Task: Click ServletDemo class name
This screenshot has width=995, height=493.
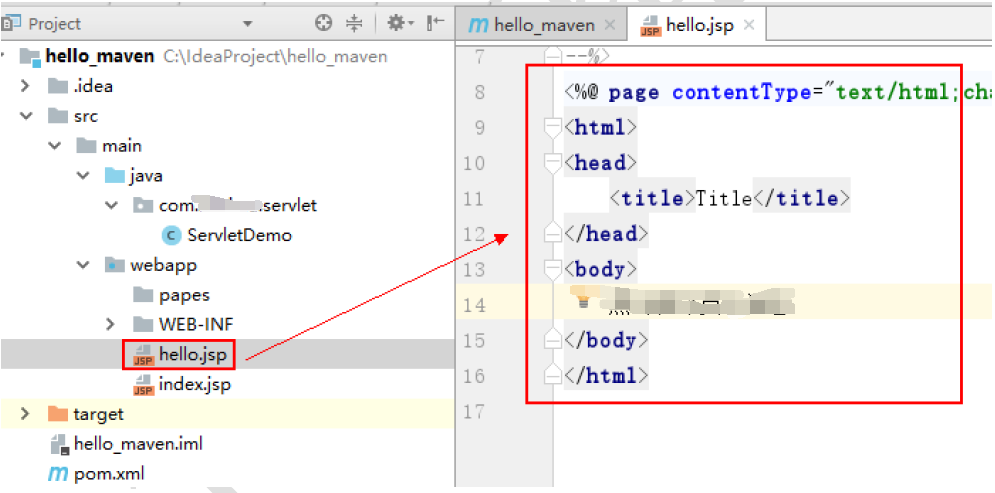Action: coord(239,235)
